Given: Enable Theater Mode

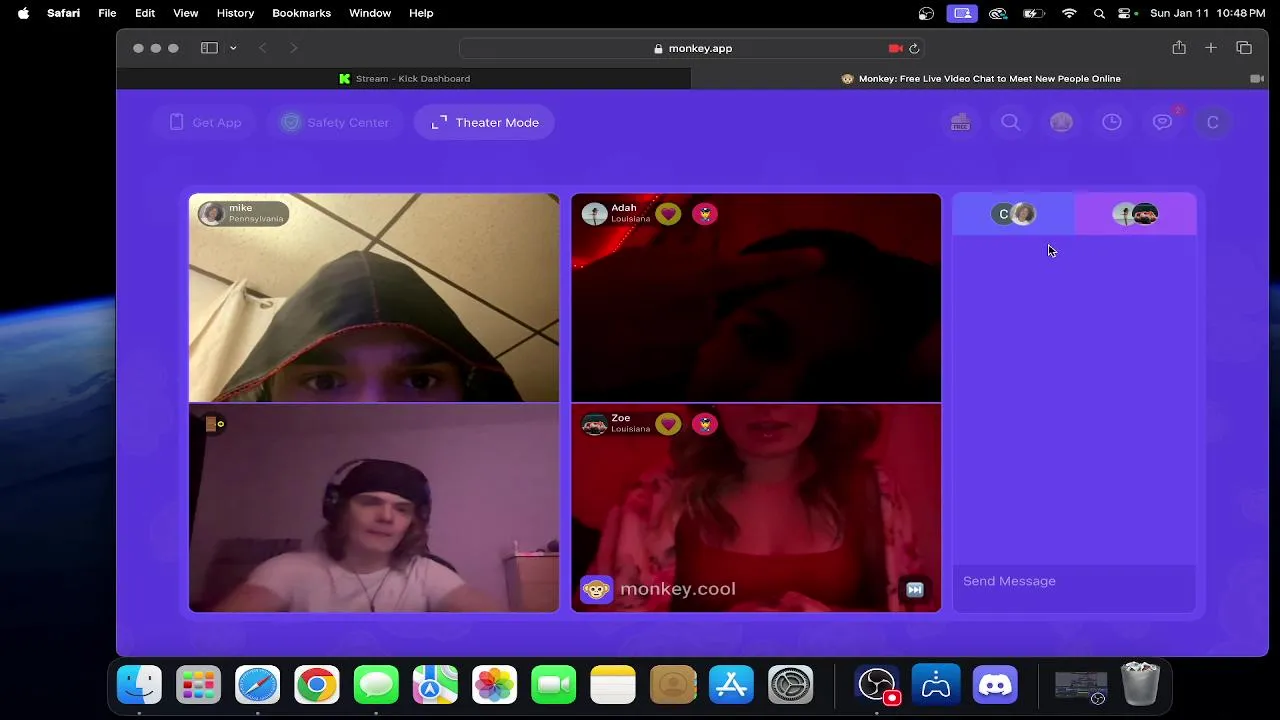Looking at the screenshot, I should (484, 122).
